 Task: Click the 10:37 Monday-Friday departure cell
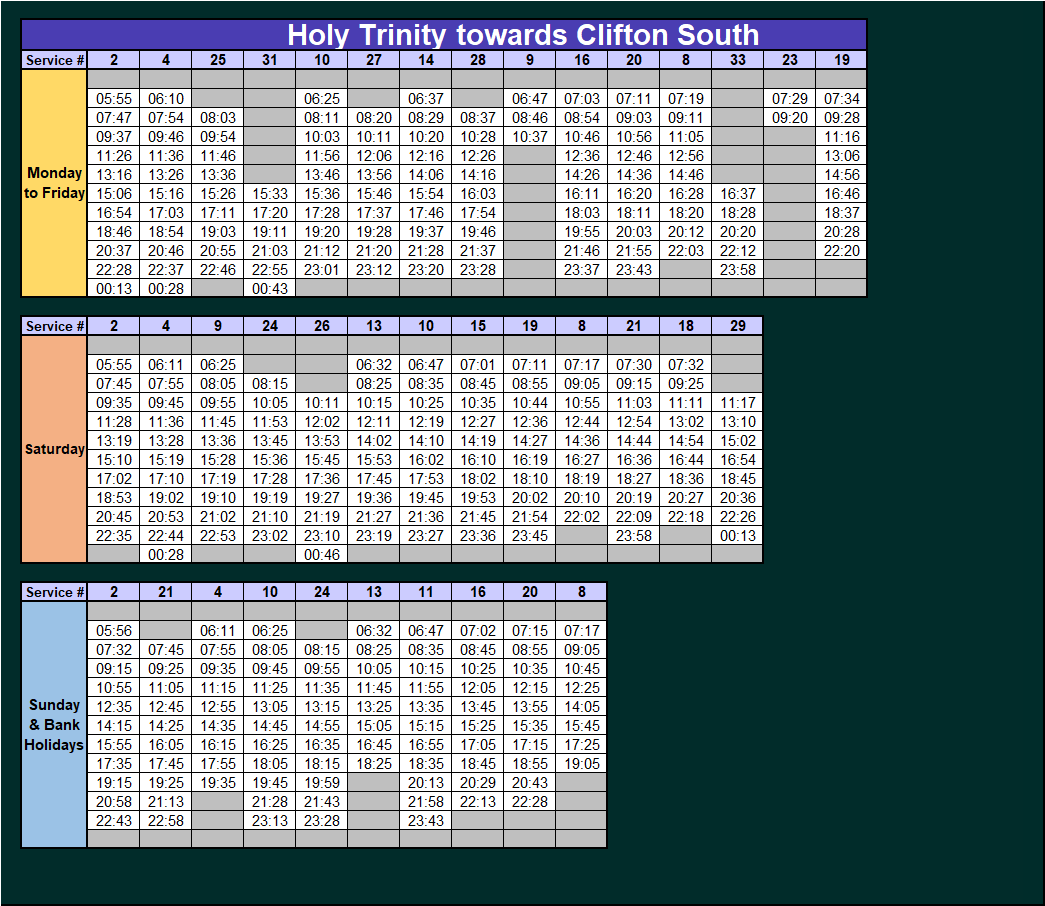click(530, 137)
